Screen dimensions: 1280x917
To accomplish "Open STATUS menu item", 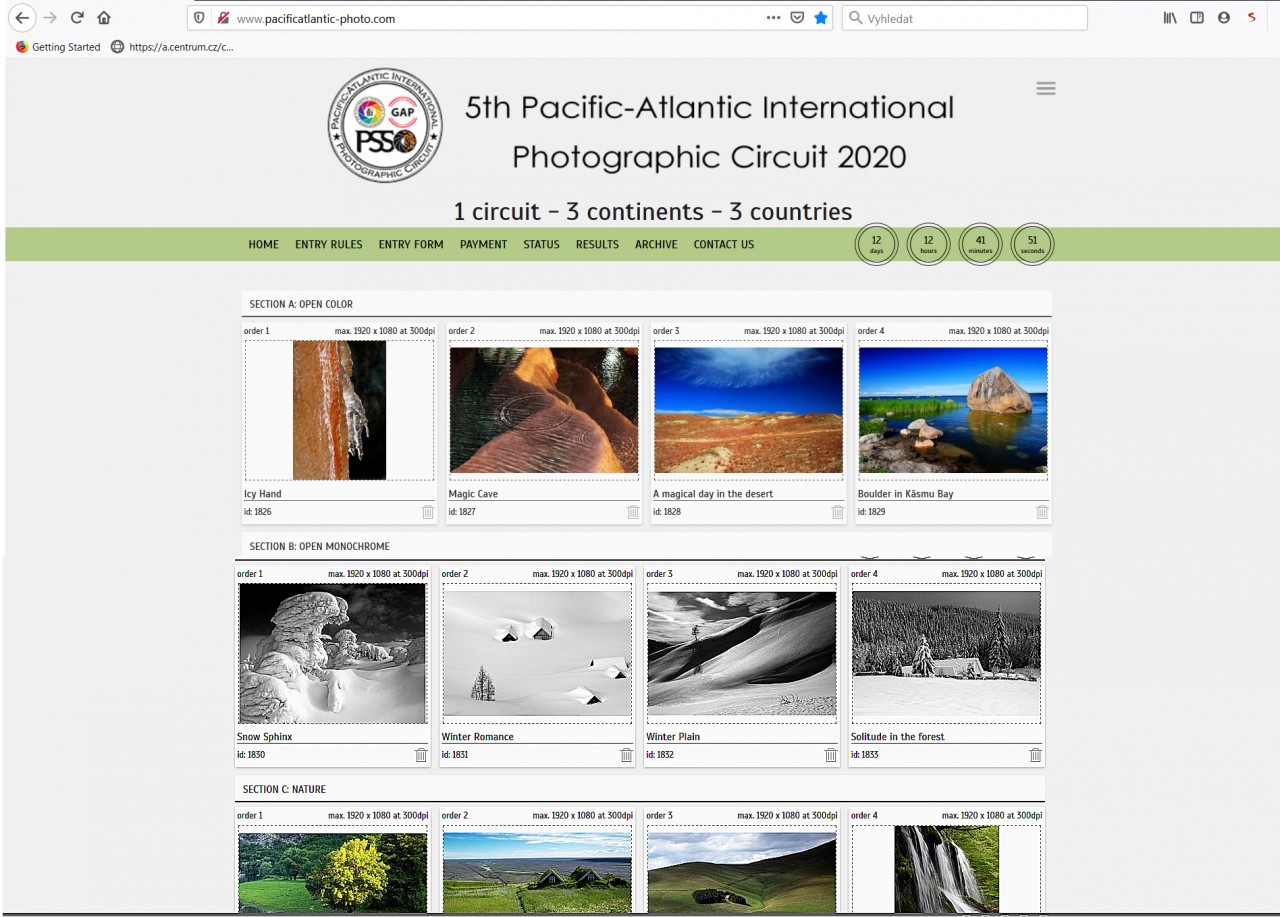I will 541,244.
